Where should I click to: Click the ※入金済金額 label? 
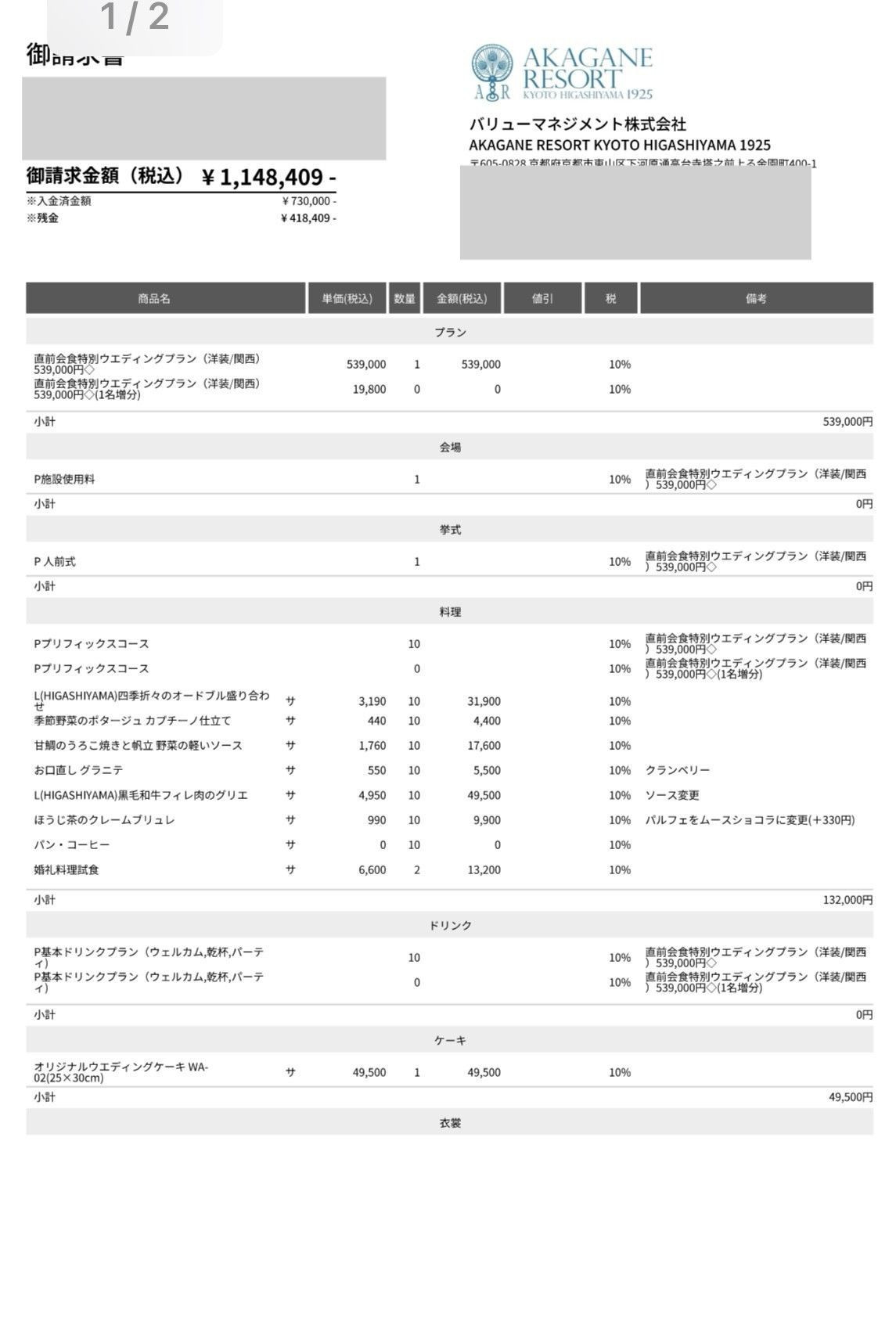tap(59, 201)
